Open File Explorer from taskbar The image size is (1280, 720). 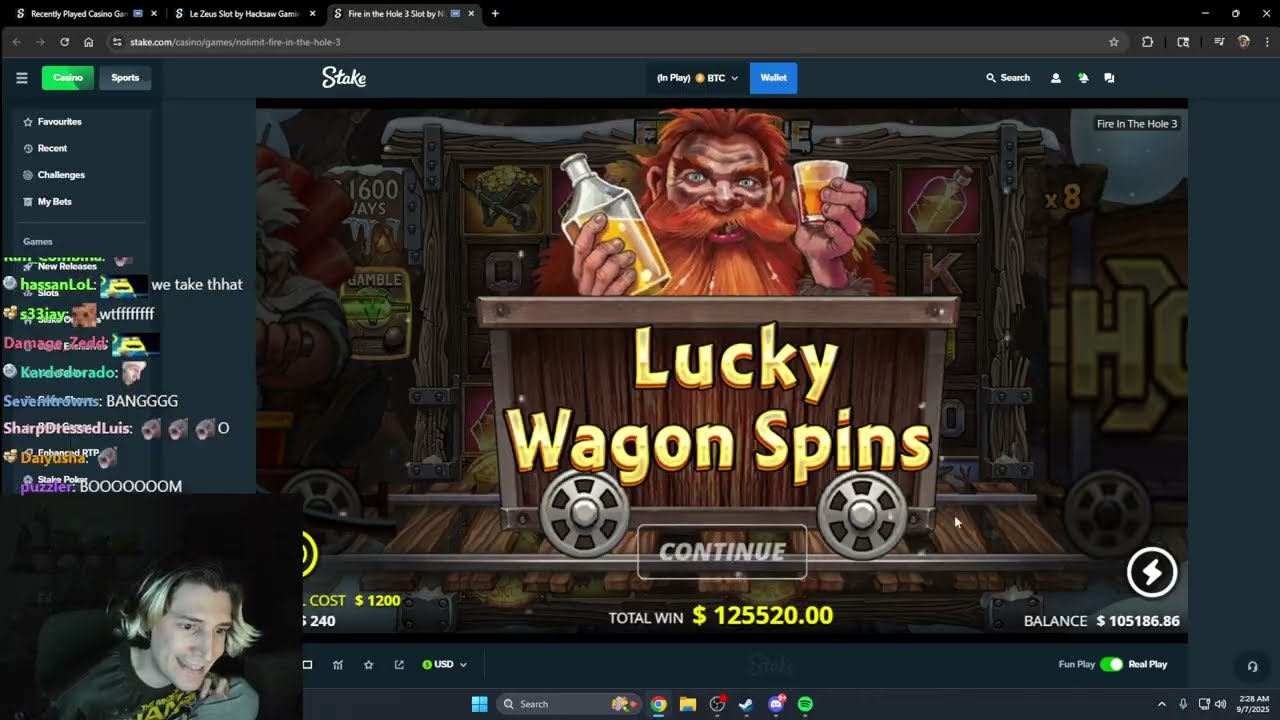688,704
